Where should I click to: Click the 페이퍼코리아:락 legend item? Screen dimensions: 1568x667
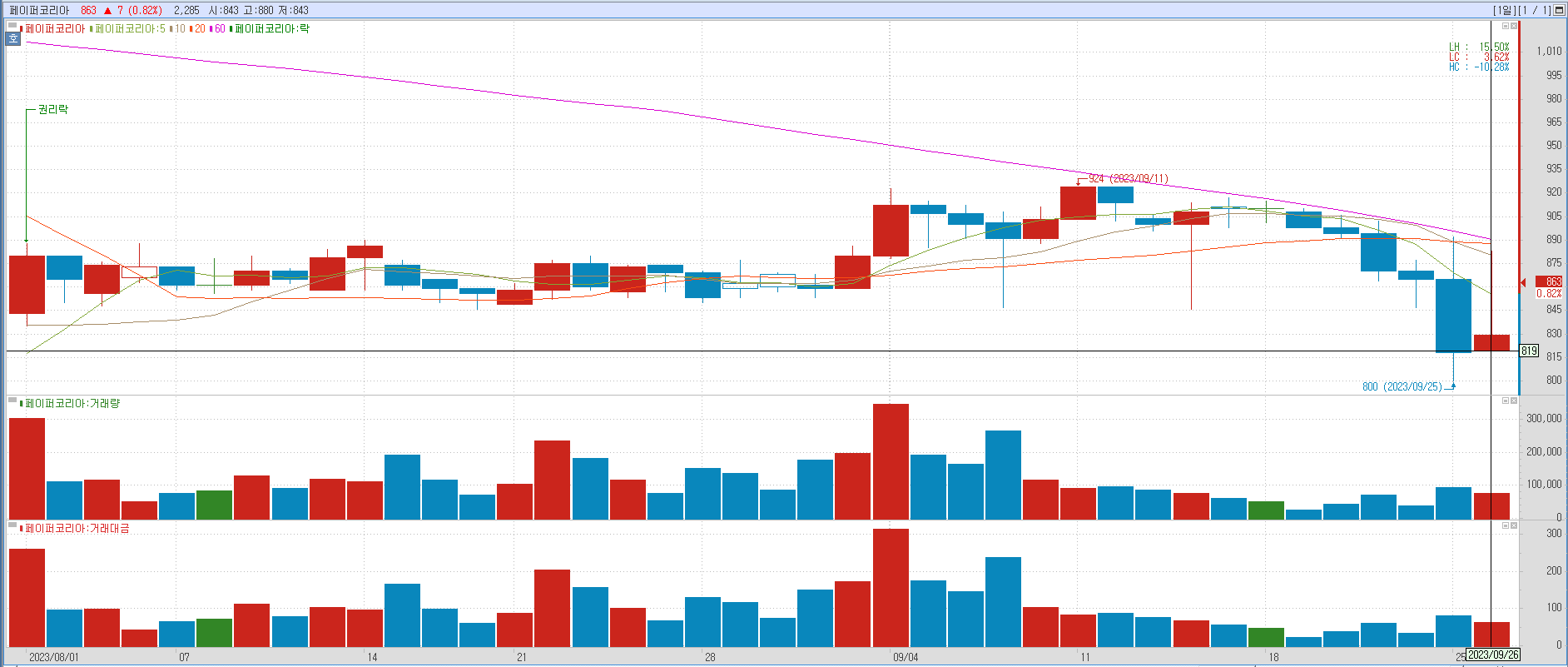tap(271, 29)
